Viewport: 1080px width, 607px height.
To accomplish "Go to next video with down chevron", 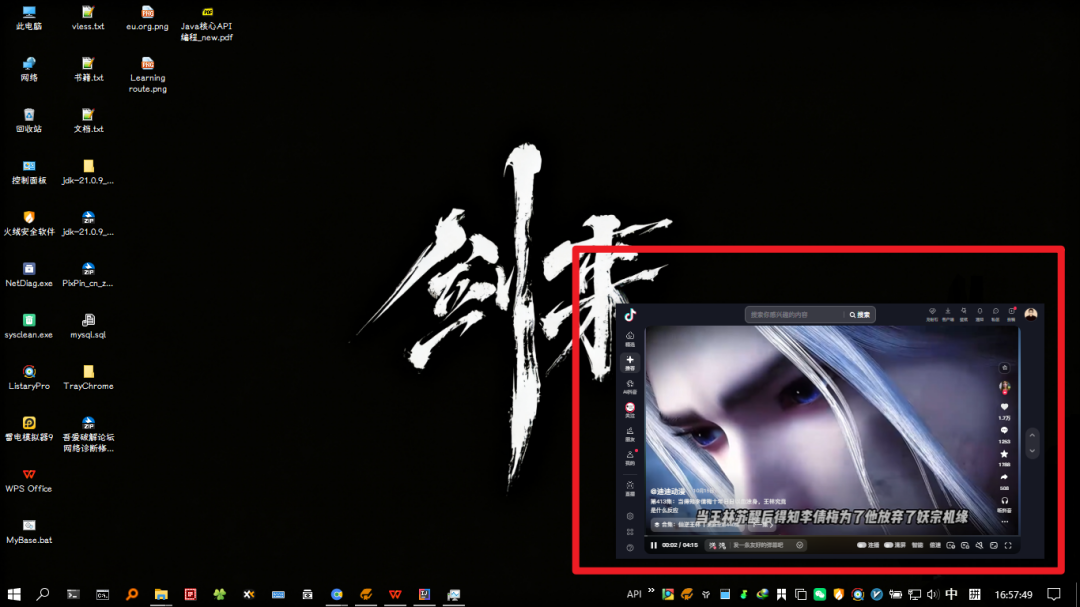I will pos(1033,448).
